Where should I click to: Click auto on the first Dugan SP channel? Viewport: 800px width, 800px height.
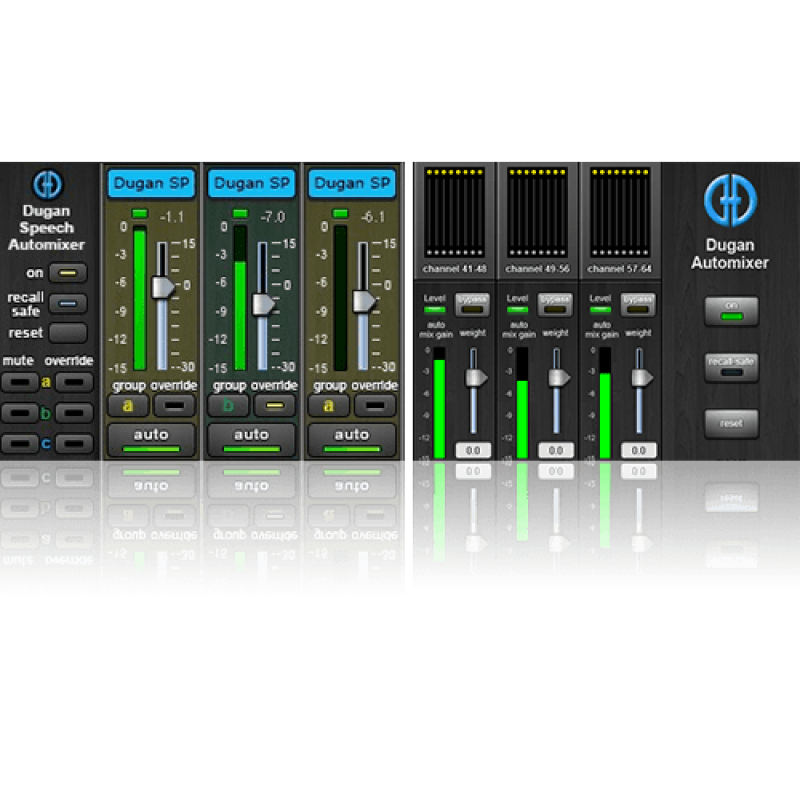[x=151, y=437]
